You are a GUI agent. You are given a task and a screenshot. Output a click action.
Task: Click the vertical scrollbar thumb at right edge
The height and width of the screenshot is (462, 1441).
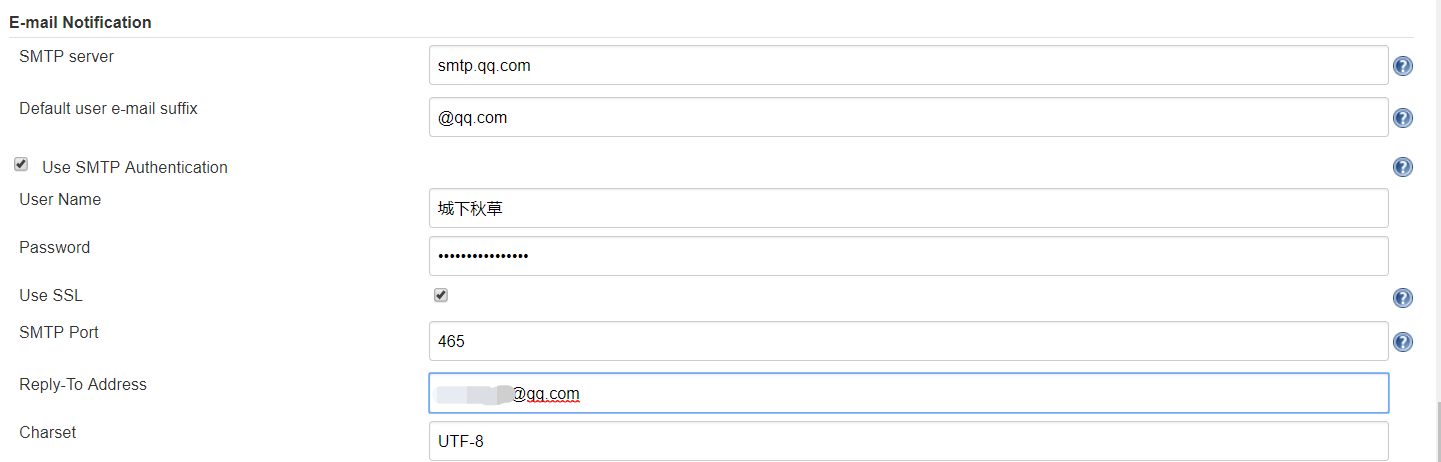[x=1437, y=431]
